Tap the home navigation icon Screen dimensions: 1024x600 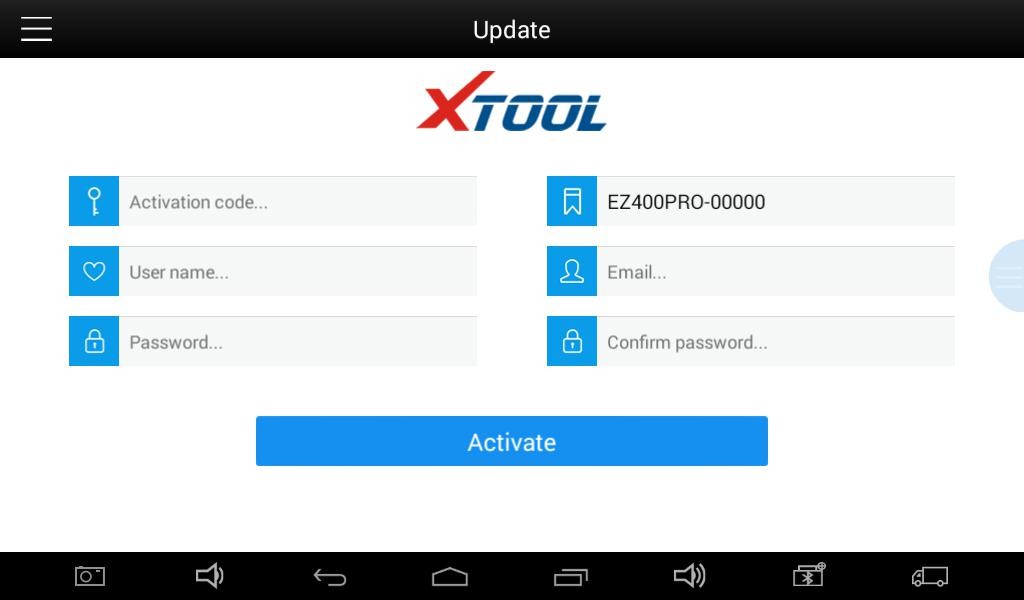tap(449, 576)
